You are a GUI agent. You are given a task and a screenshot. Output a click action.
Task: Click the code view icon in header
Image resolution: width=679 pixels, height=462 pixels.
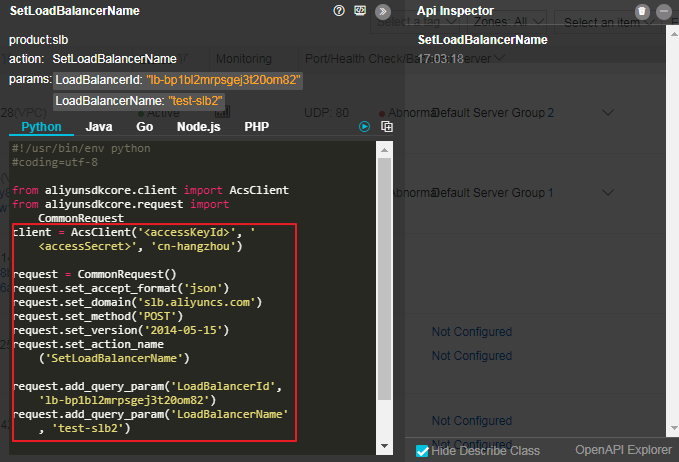[x=360, y=10]
